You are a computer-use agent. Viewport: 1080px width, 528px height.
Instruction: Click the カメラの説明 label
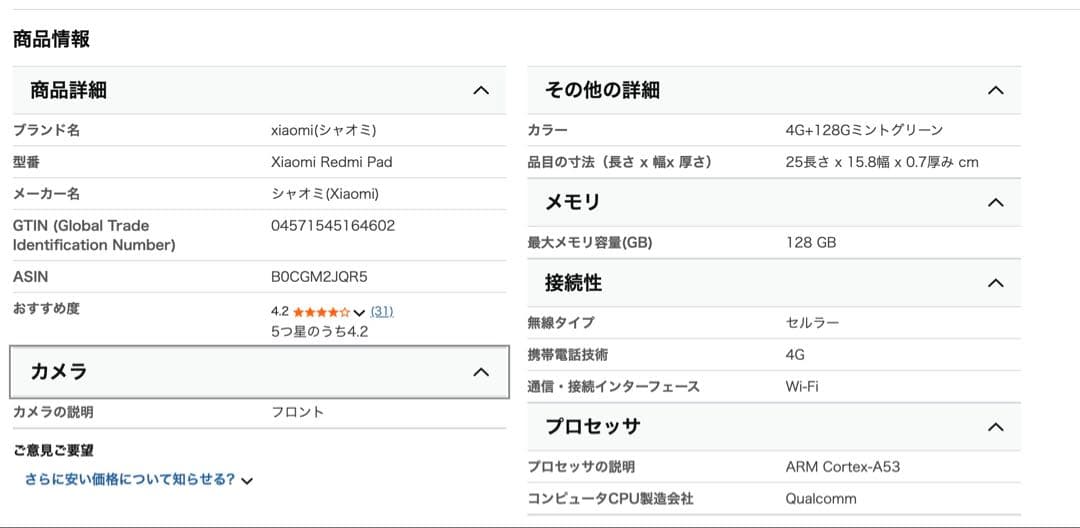(x=53, y=413)
